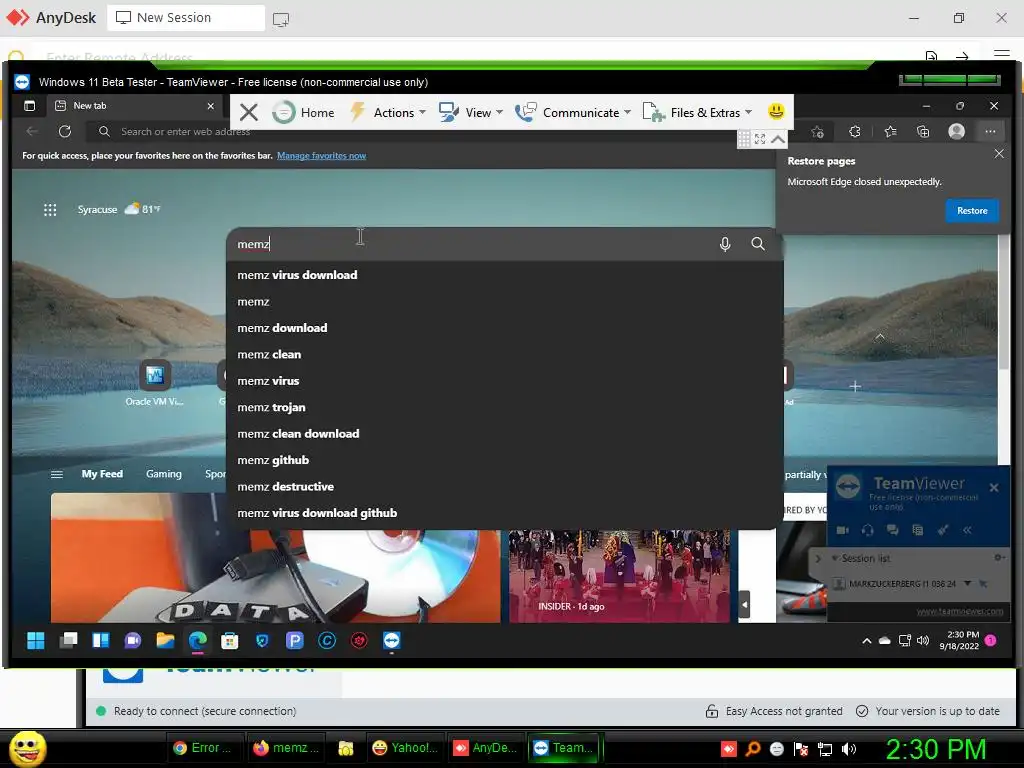This screenshot has width=1024, height=768.
Task: Click the grid handle icon under the TeamViewer toolbar
Action: pyautogui.click(x=744, y=139)
